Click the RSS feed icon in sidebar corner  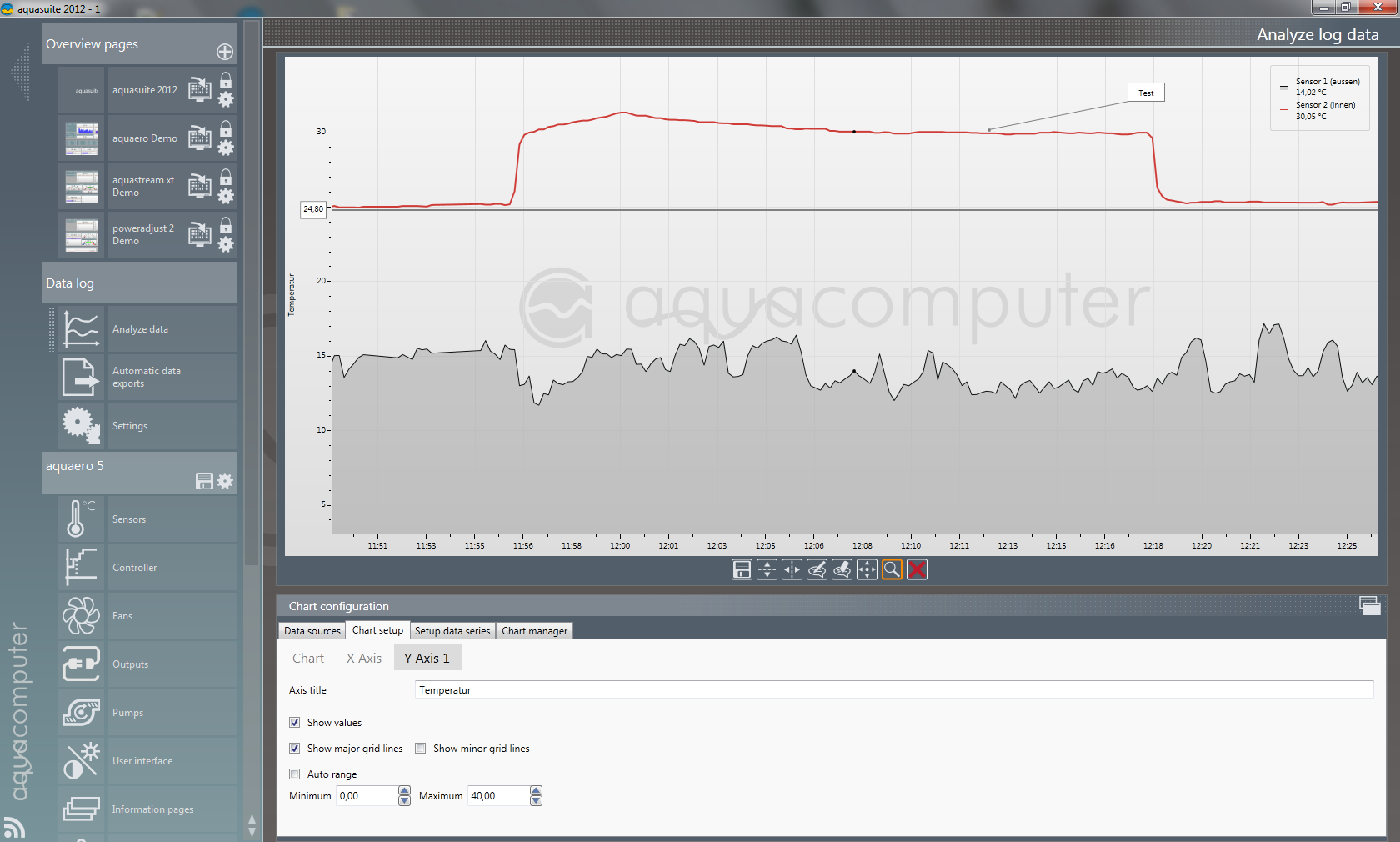click(x=14, y=827)
